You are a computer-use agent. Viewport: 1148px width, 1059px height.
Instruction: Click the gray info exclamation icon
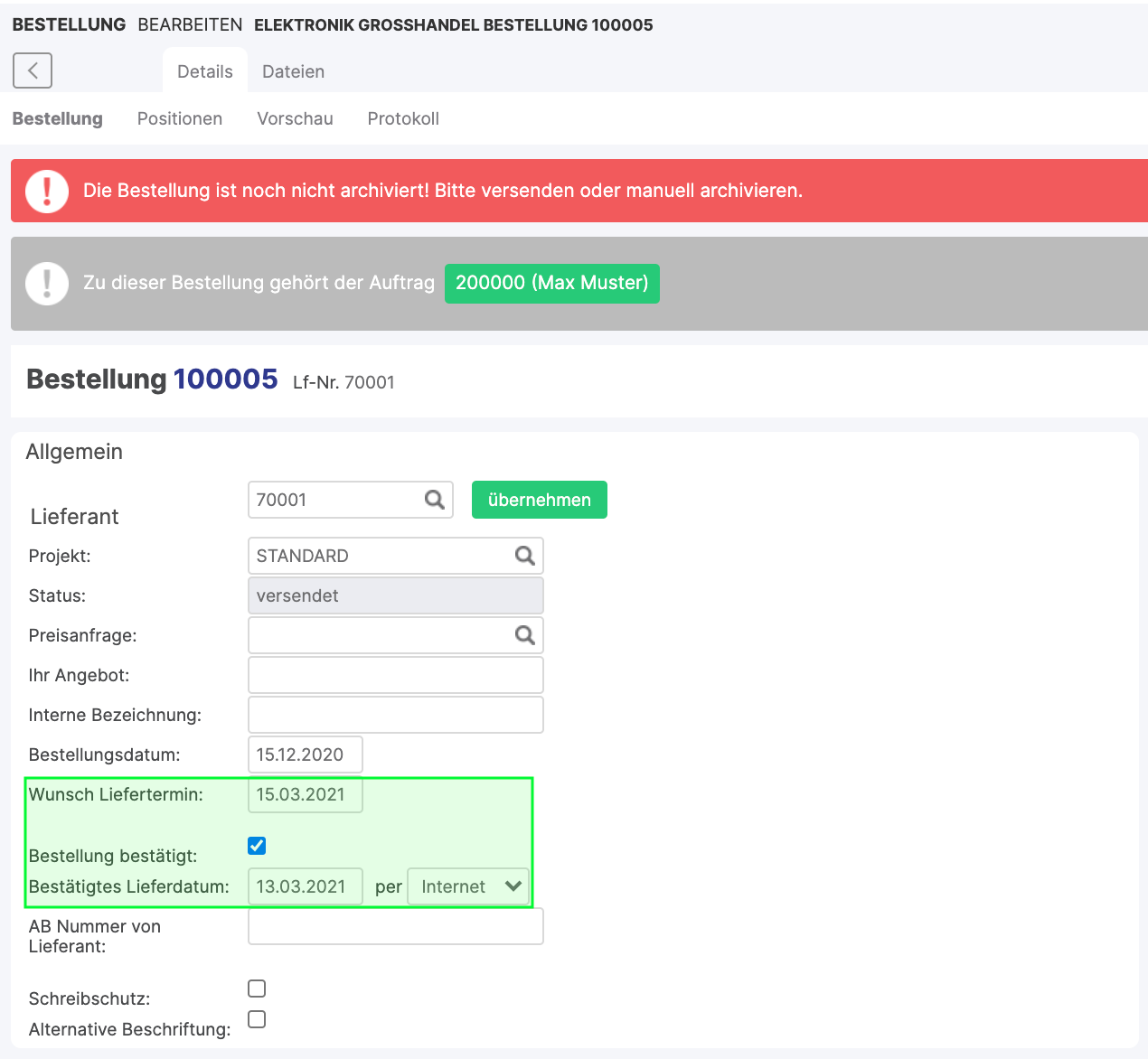(47, 283)
